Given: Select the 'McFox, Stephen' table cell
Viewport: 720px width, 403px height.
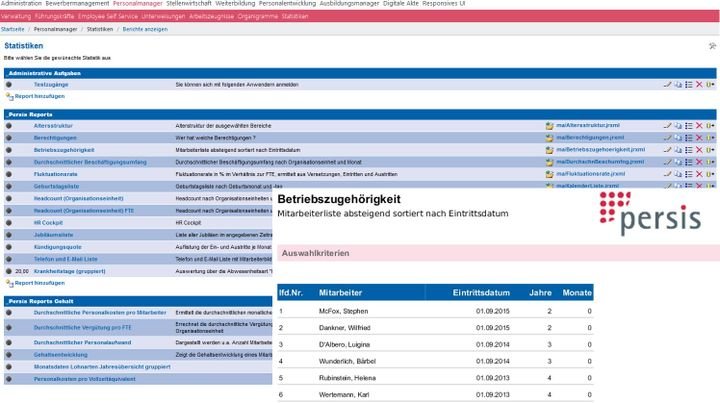Looking at the screenshot, I should click(x=343, y=311).
